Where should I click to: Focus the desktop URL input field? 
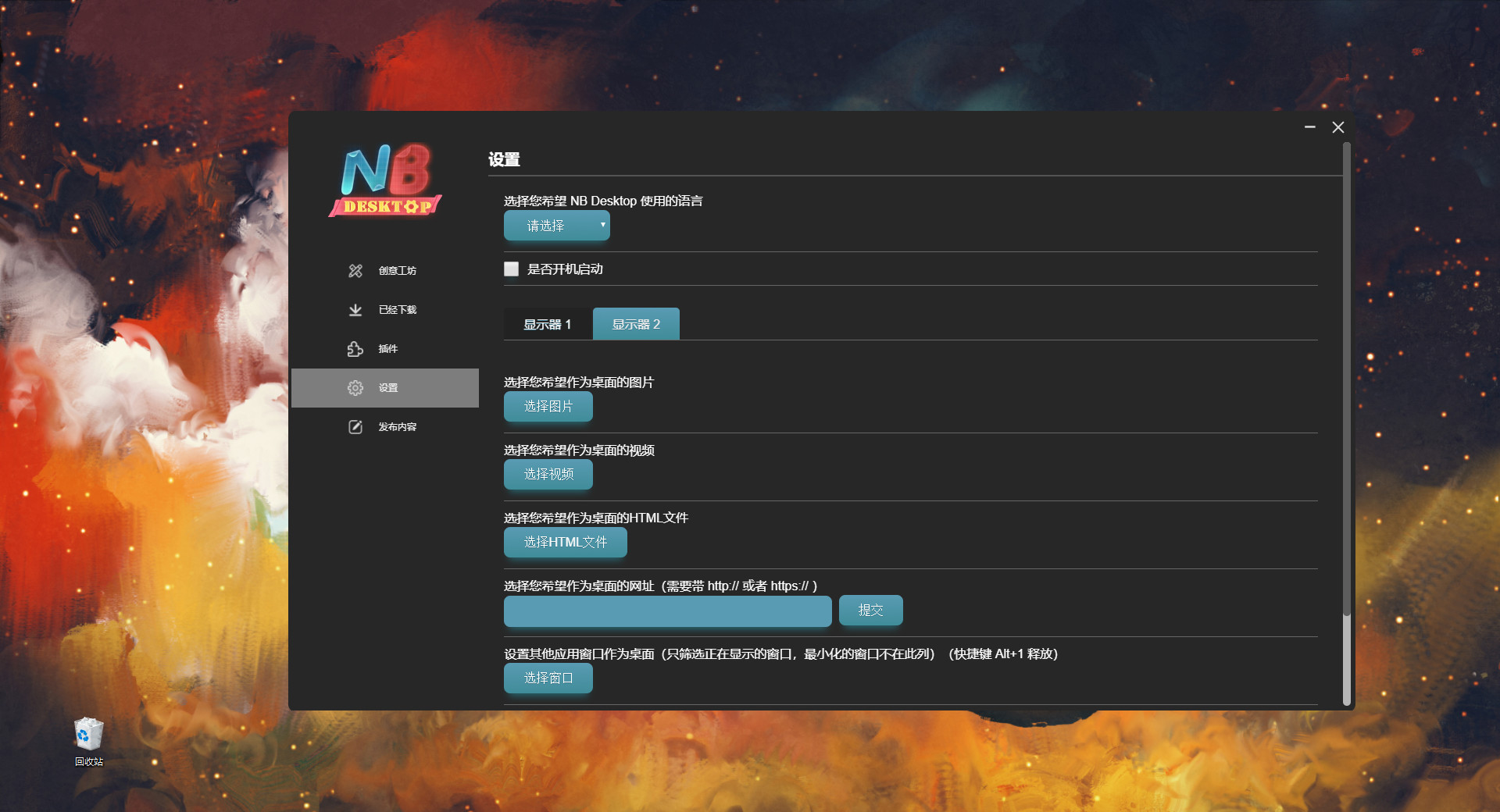point(667,611)
